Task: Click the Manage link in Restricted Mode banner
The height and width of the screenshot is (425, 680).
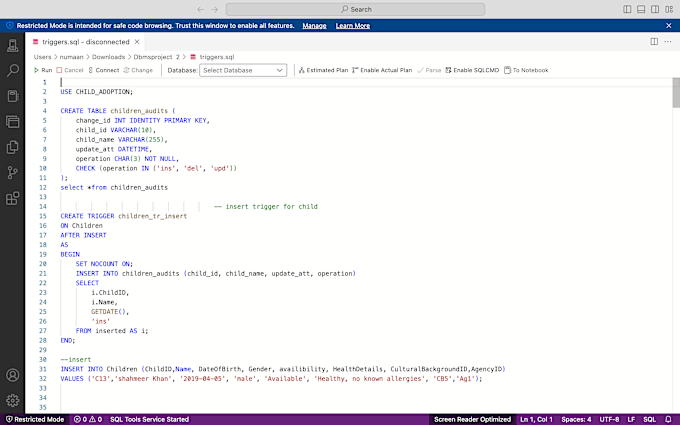Action: tap(314, 24)
